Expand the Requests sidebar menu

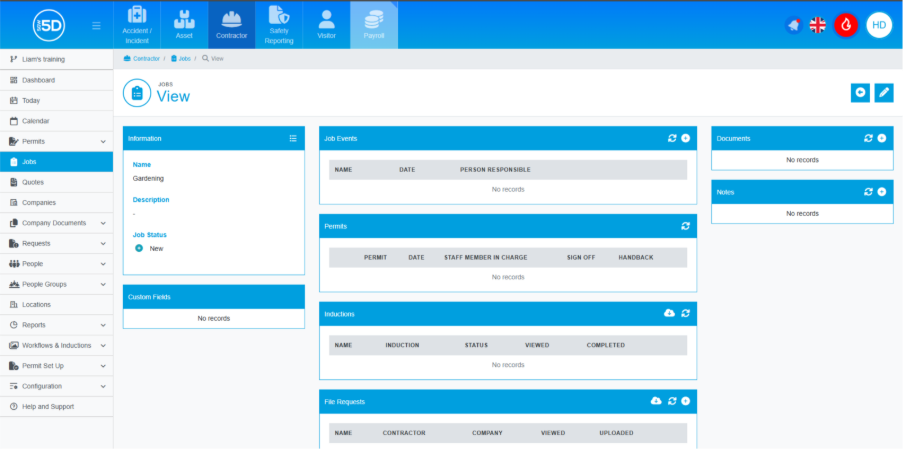coord(103,243)
